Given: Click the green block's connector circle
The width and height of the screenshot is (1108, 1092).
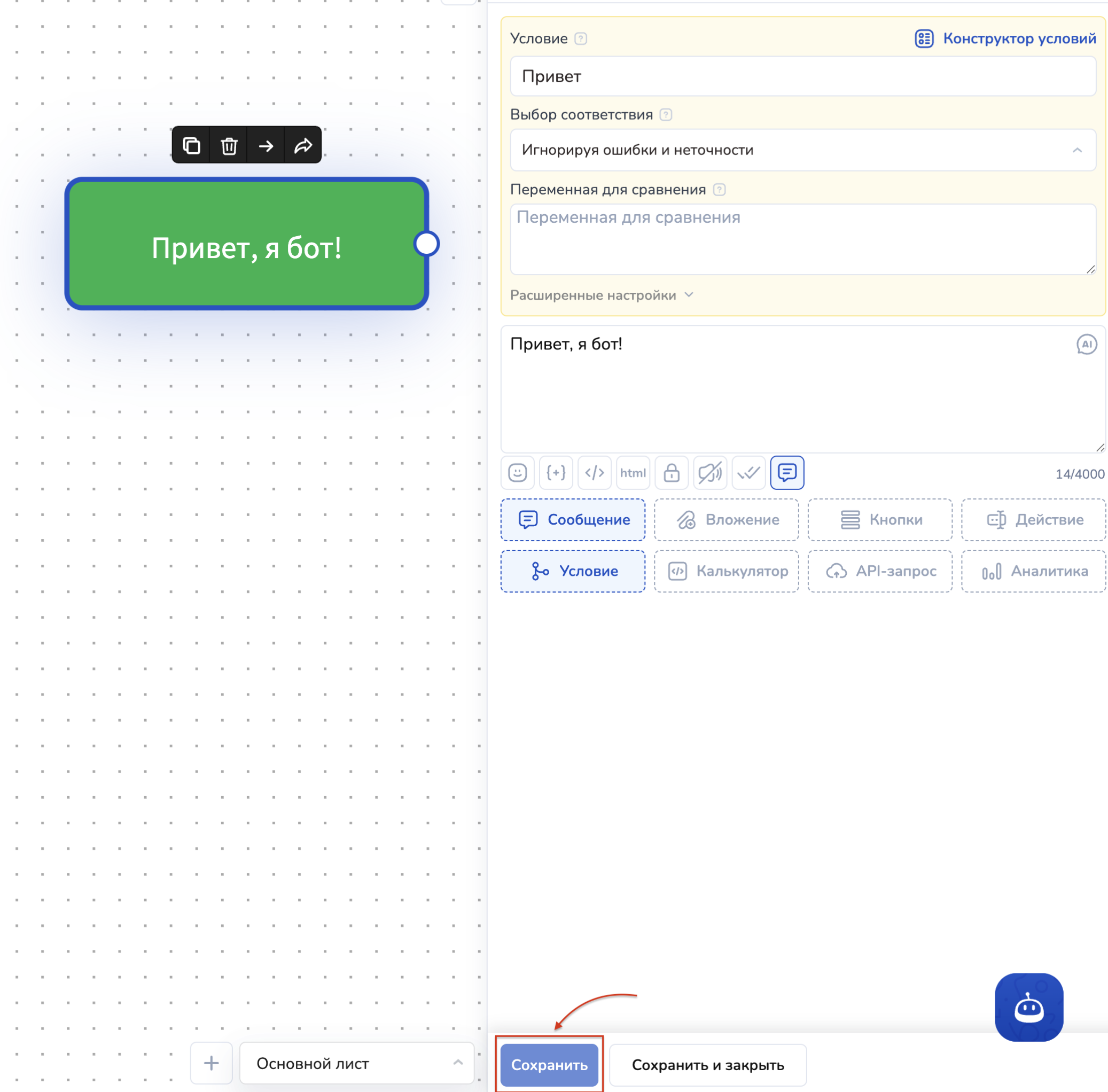Looking at the screenshot, I should click(x=427, y=244).
